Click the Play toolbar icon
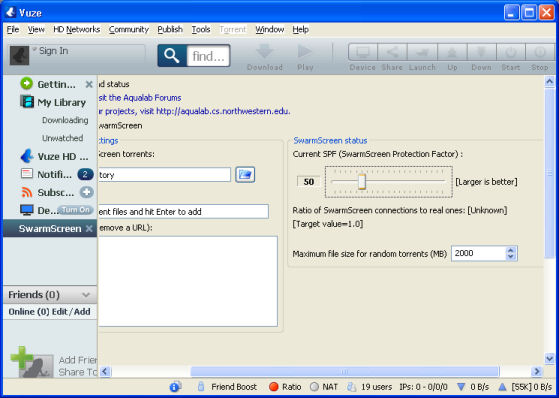Viewport: 559px width, 398px height. [305, 52]
